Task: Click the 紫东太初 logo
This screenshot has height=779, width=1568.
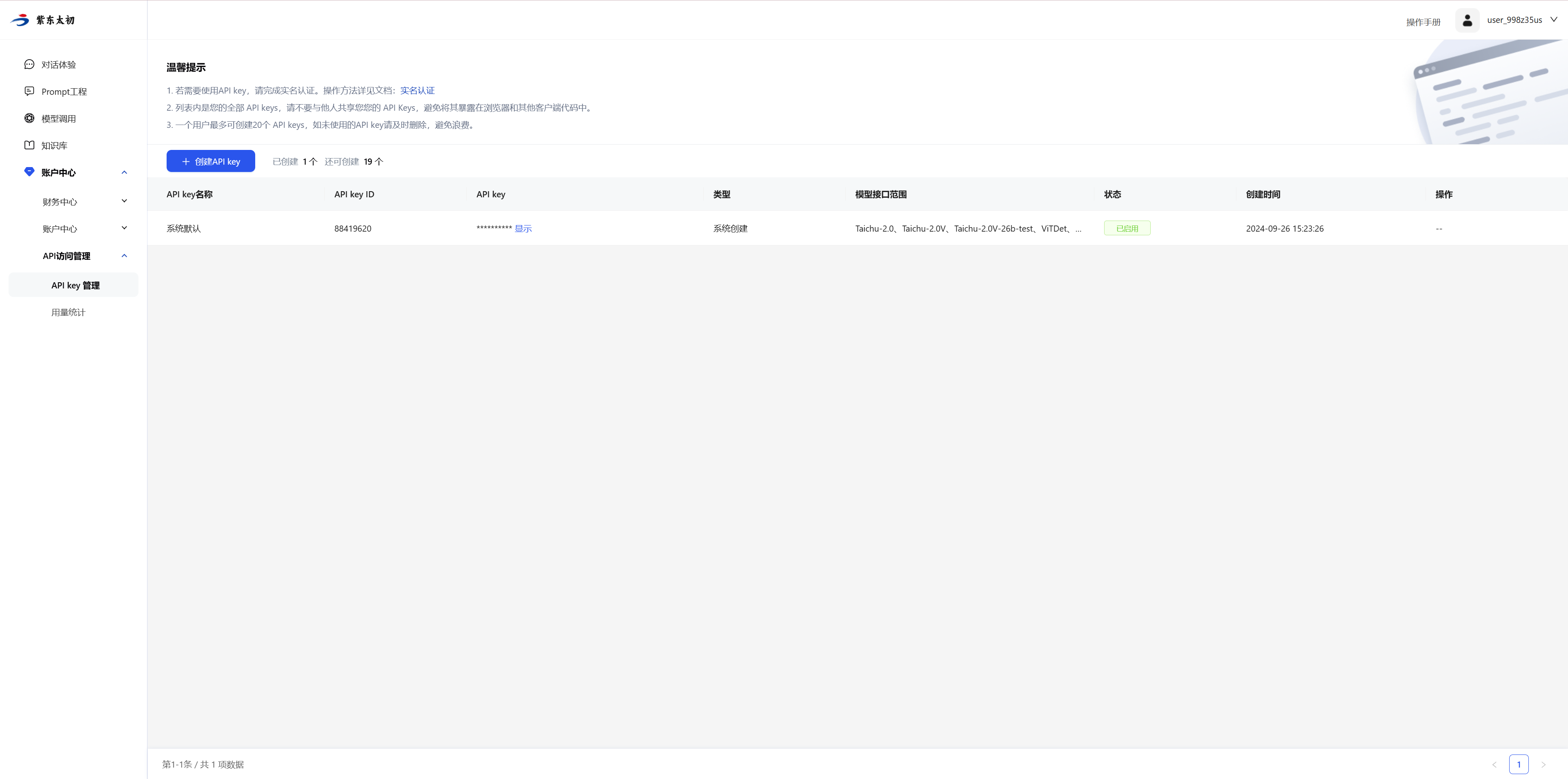Action: click(42, 20)
